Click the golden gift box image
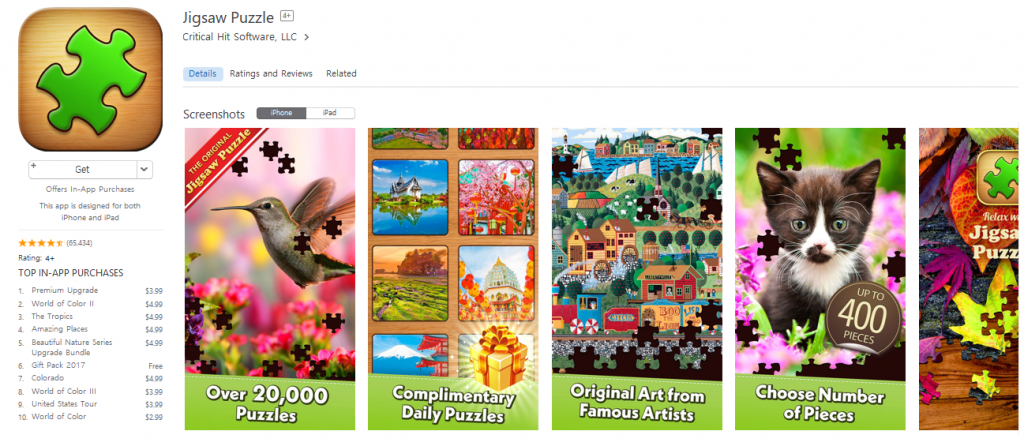 pos(498,358)
